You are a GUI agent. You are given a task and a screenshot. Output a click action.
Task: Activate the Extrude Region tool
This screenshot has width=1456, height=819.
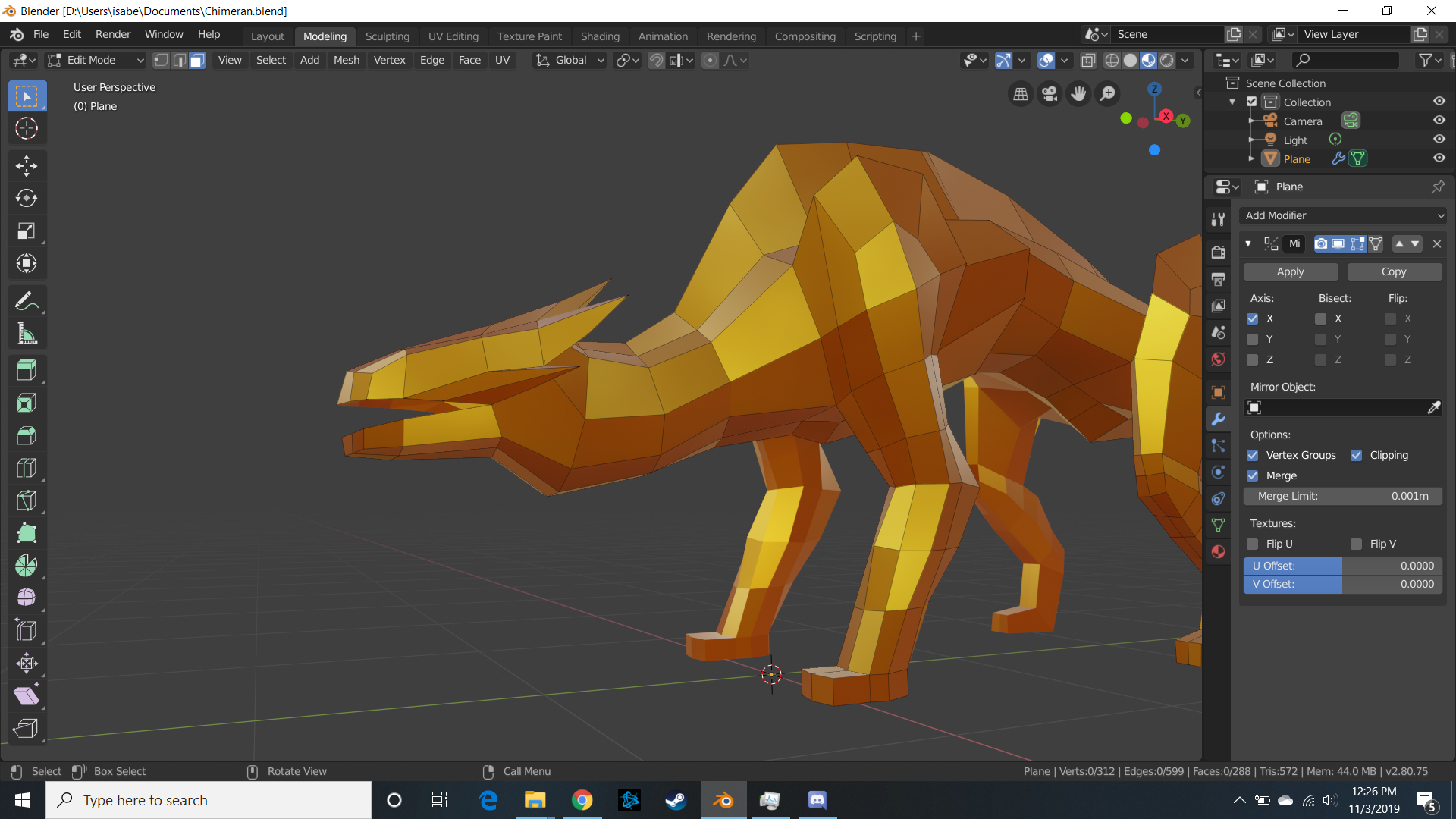(27, 370)
